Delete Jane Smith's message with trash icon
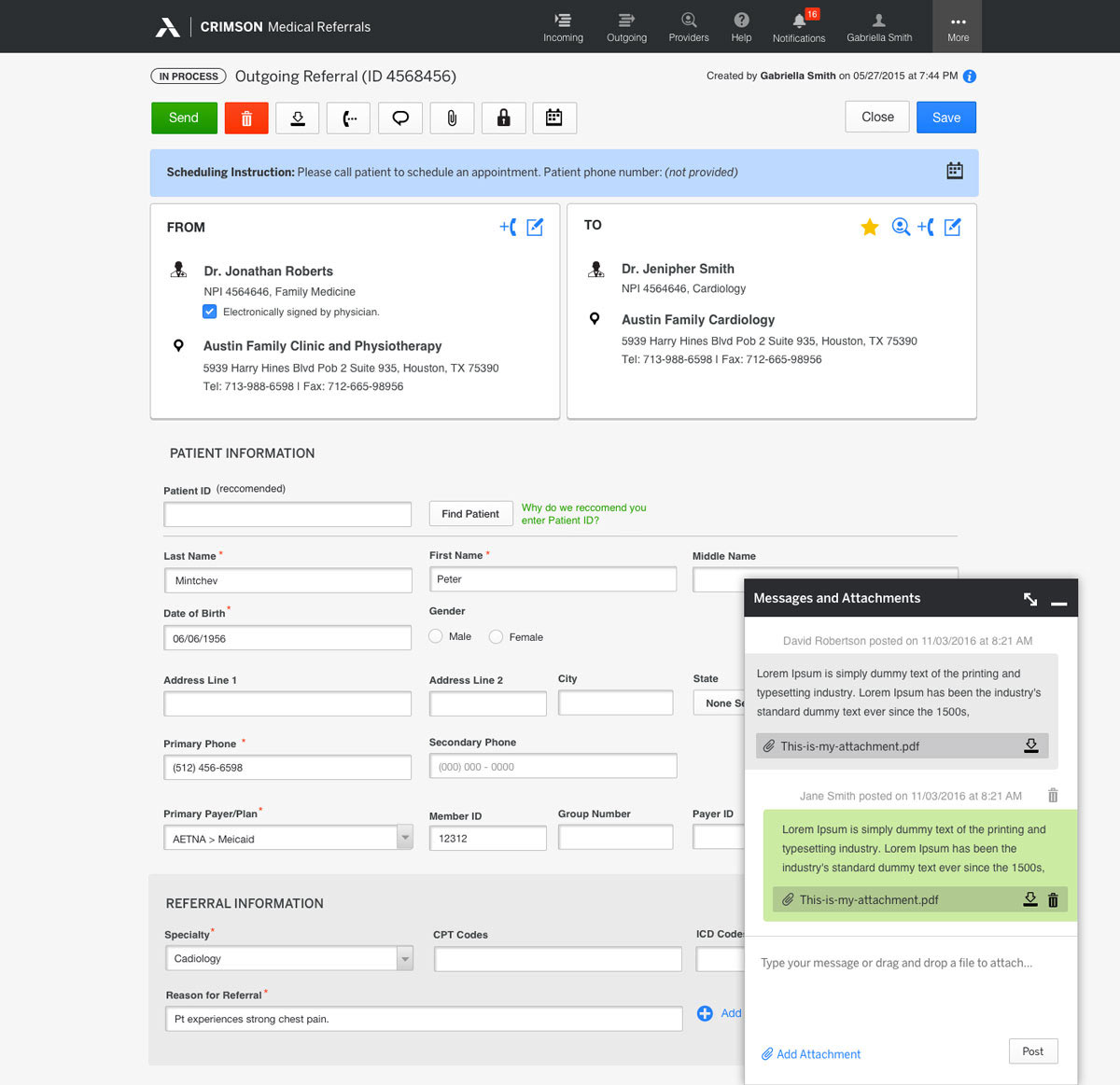 click(x=1053, y=796)
